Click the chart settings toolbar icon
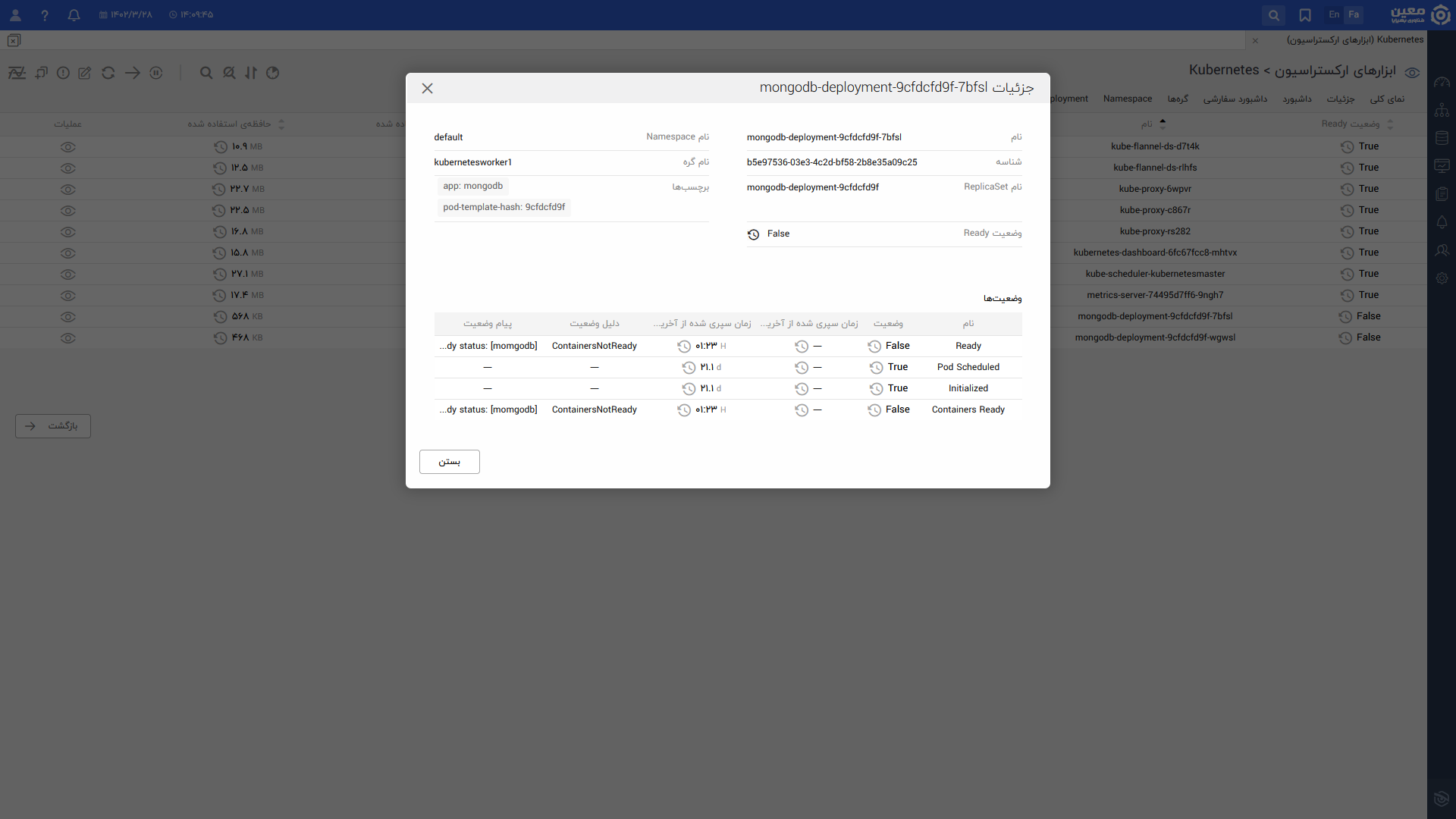 click(17, 73)
